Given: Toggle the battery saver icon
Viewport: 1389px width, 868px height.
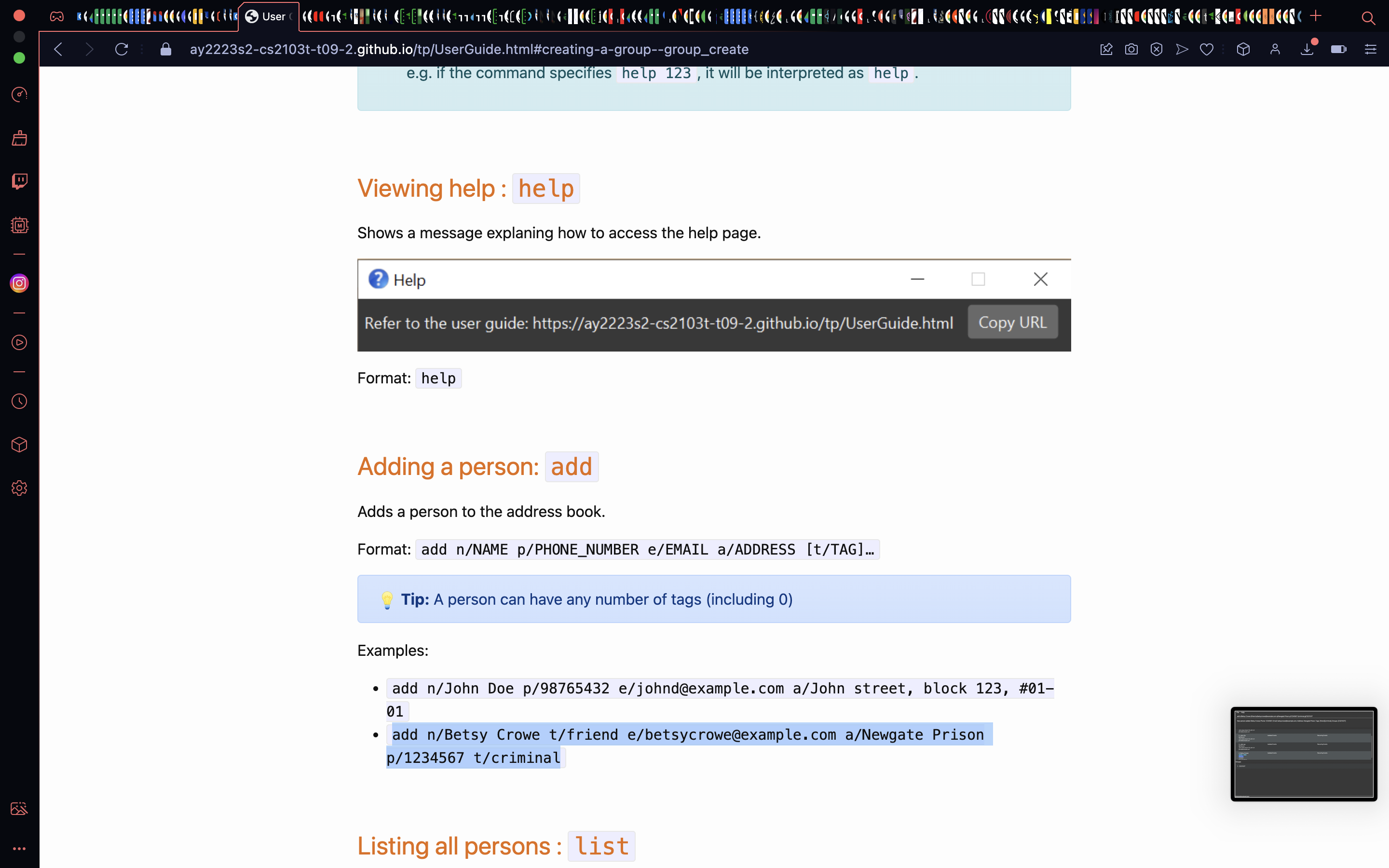Looking at the screenshot, I should point(1338,49).
